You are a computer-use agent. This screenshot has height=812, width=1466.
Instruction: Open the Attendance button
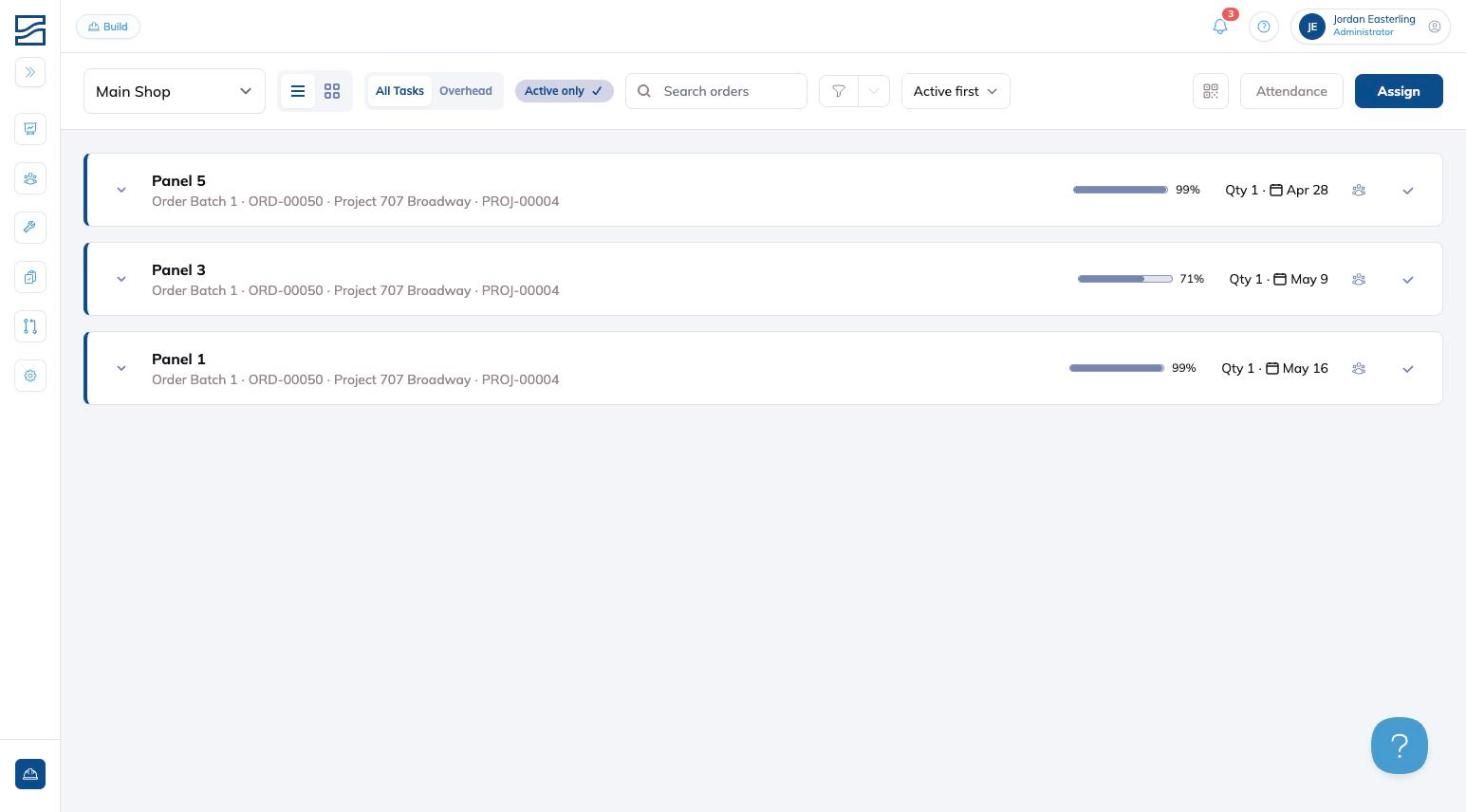coord(1292,91)
